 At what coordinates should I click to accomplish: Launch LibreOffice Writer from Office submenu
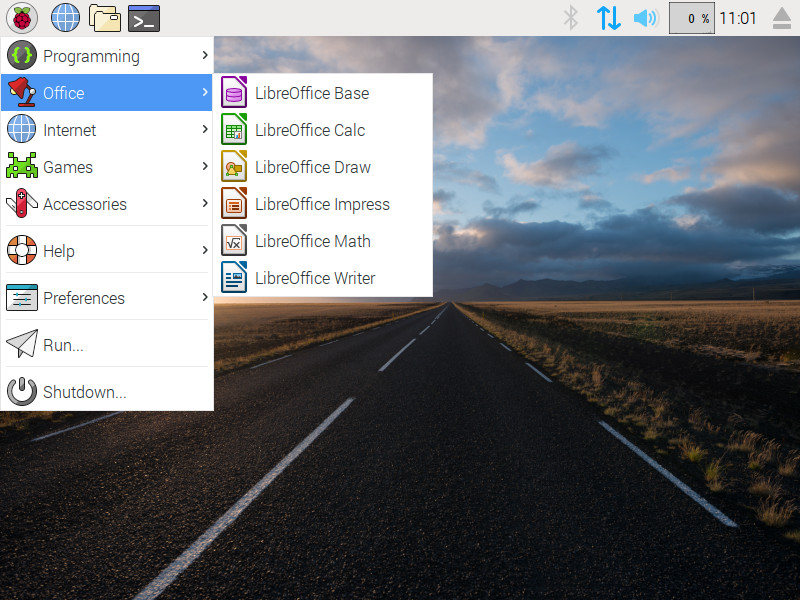coord(323,277)
